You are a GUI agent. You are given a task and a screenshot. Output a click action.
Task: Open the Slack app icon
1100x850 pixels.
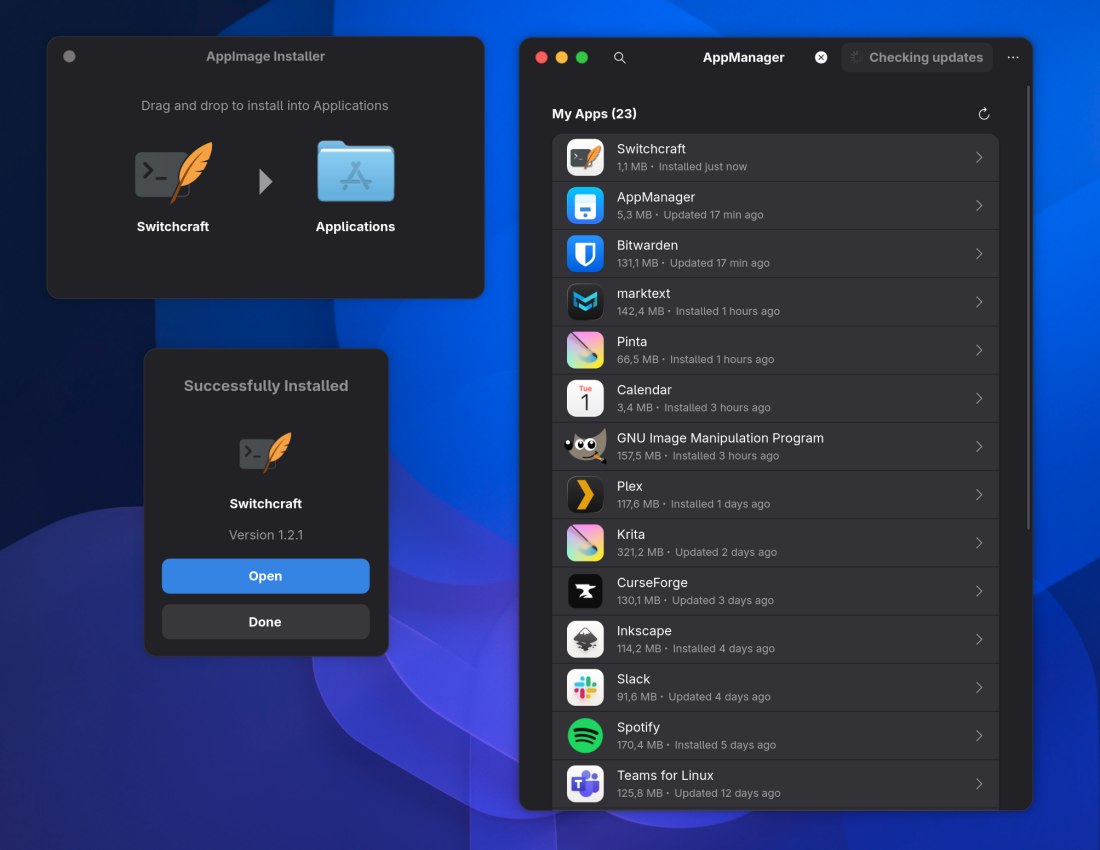585,687
